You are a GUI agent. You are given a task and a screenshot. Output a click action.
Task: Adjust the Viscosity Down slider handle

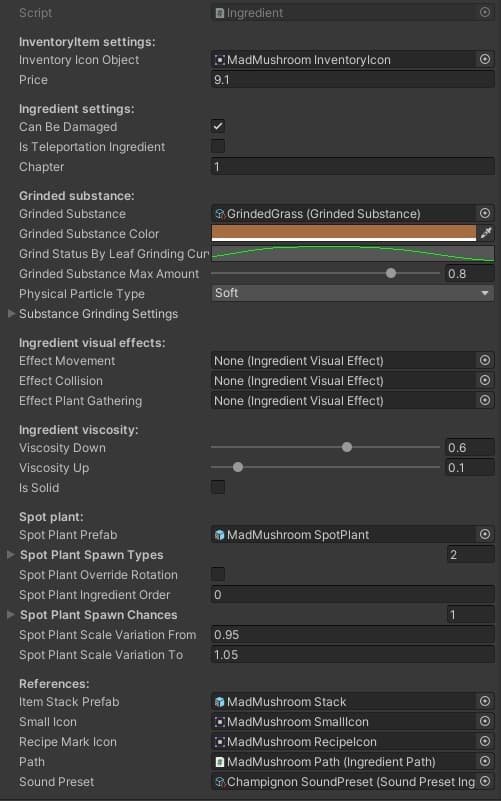pos(347,447)
